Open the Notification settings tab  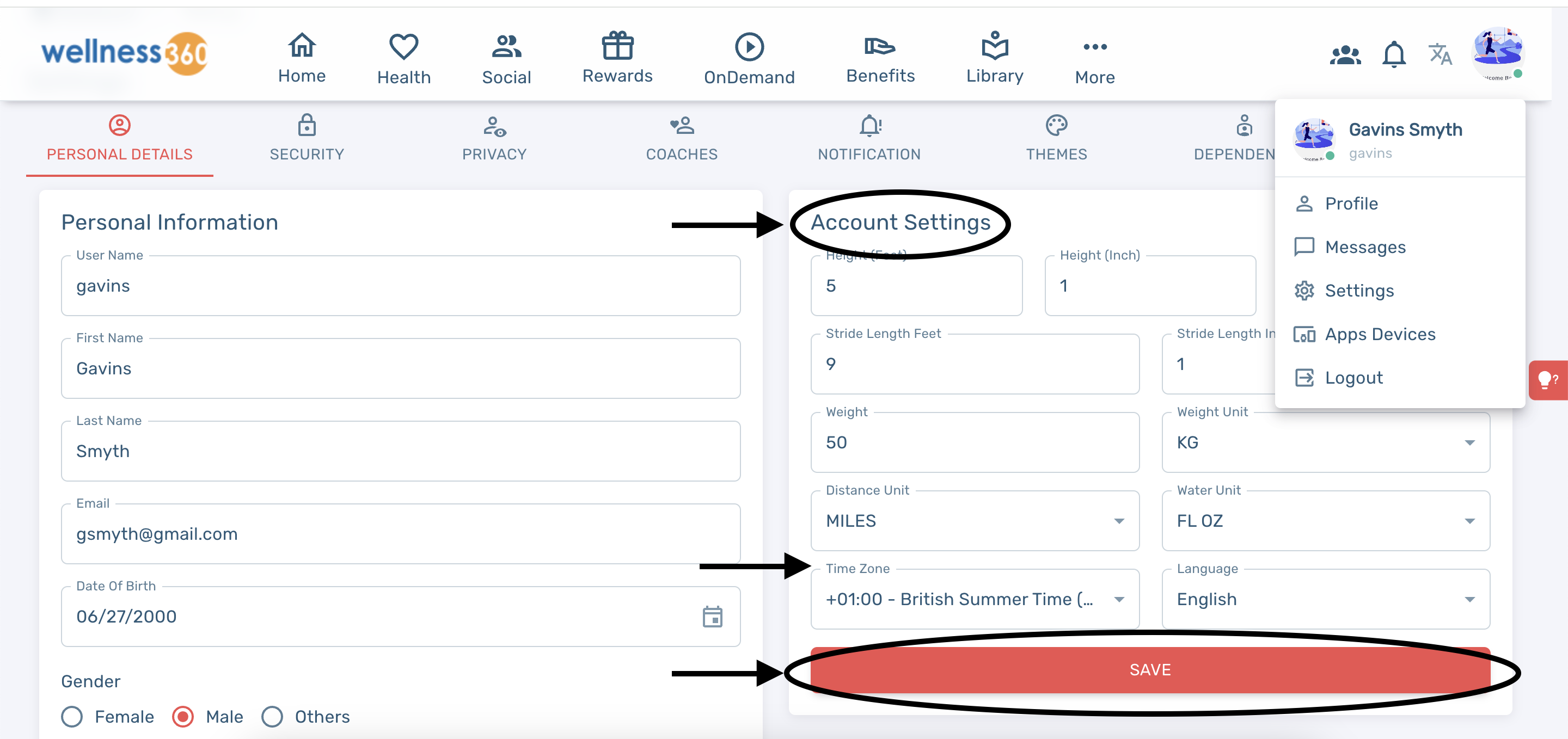[868, 139]
